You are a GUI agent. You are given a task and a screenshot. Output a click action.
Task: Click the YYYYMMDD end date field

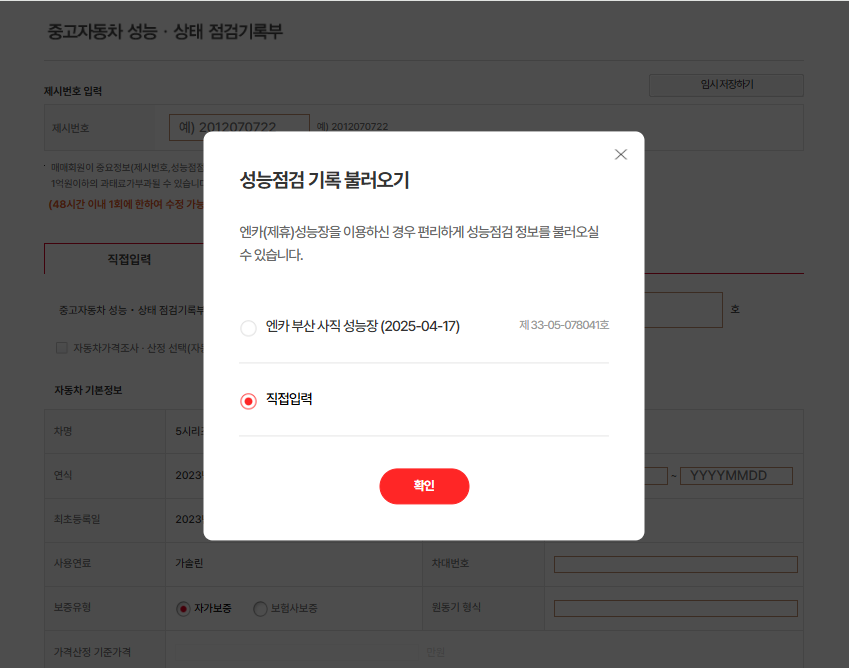click(736, 476)
